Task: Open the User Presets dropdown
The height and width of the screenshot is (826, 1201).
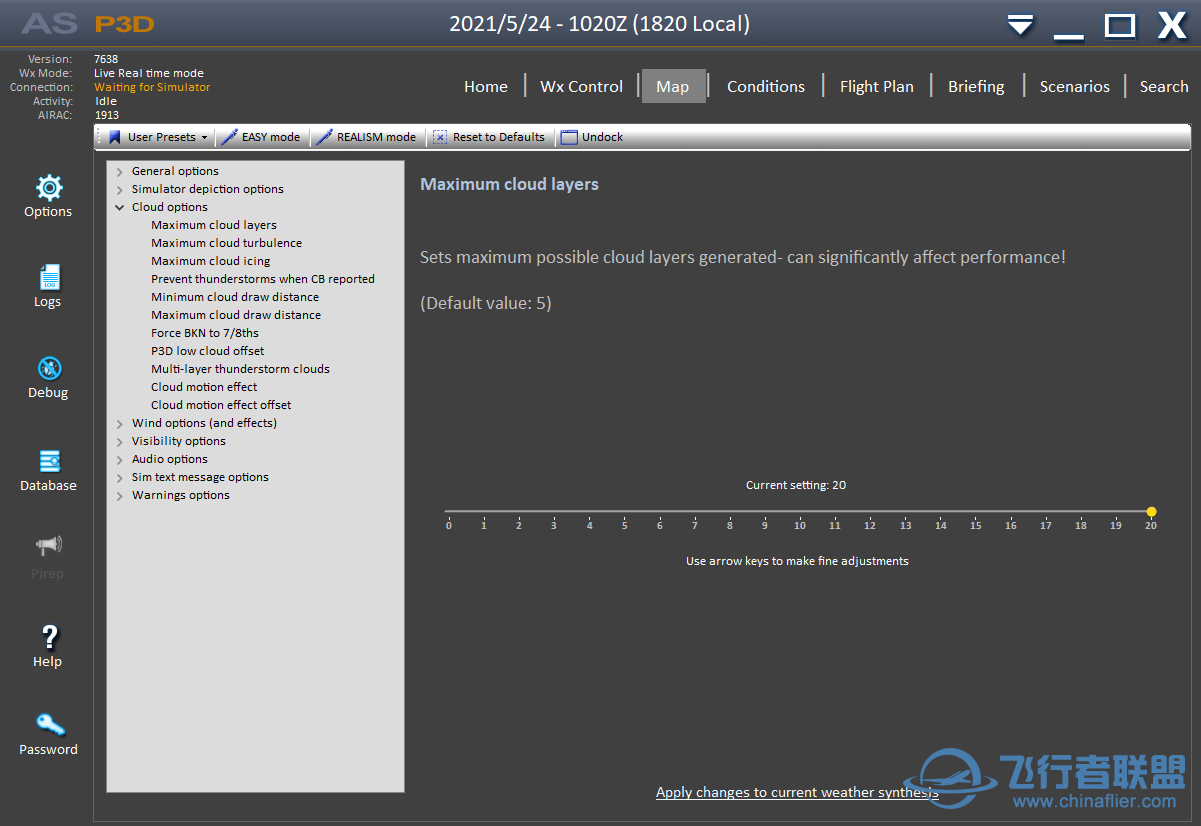Action: click(160, 137)
